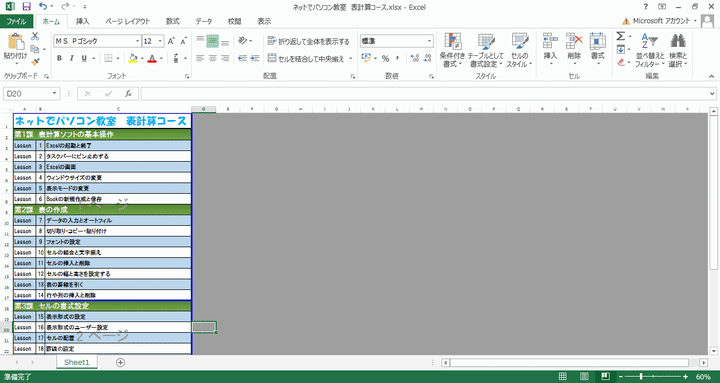
Task: Open Conditional Formatting menu
Action: (x=452, y=51)
